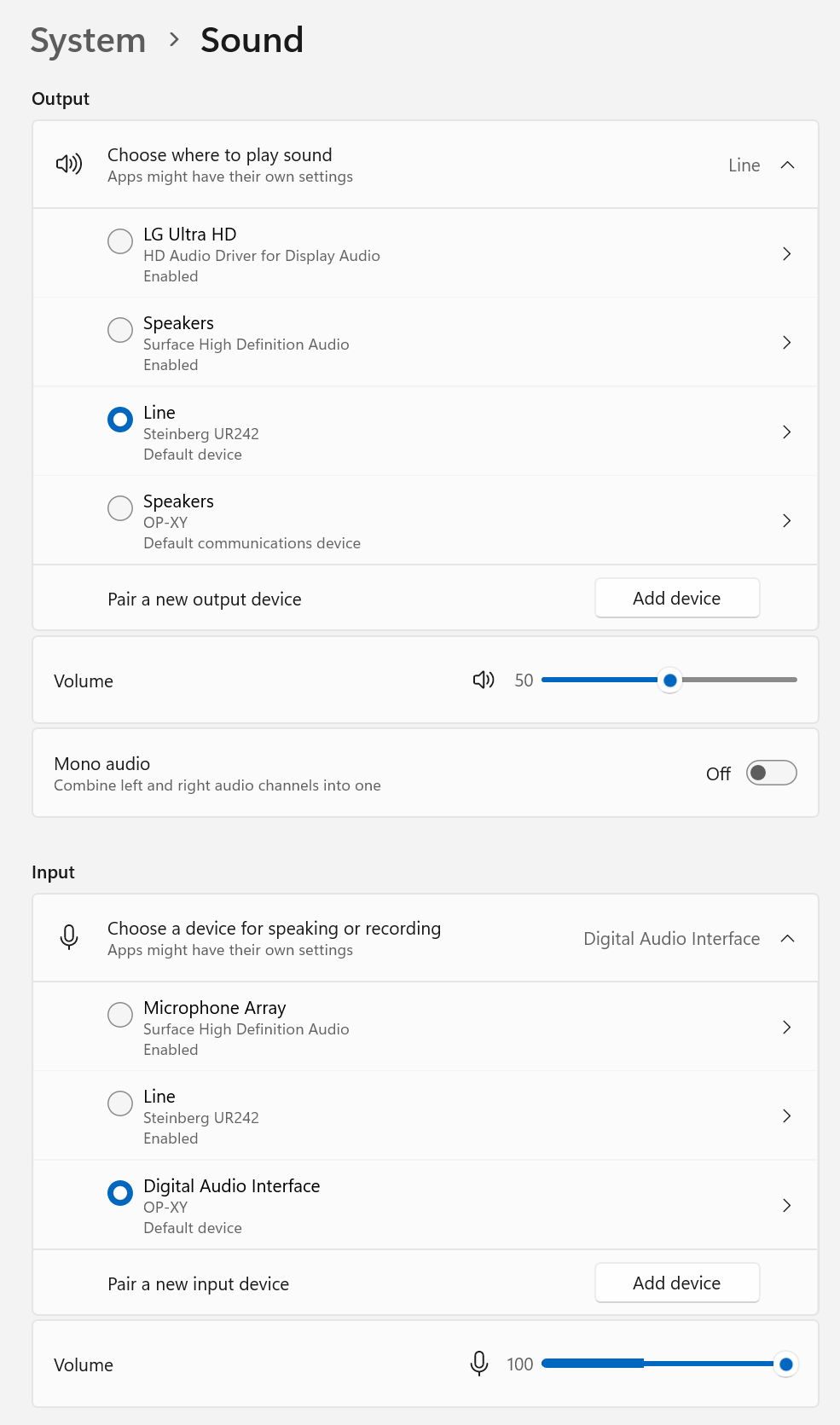This screenshot has width=840, height=1425.
Task: Open OP-XY Speakers properties arrow
Action: tap(786, 521)
